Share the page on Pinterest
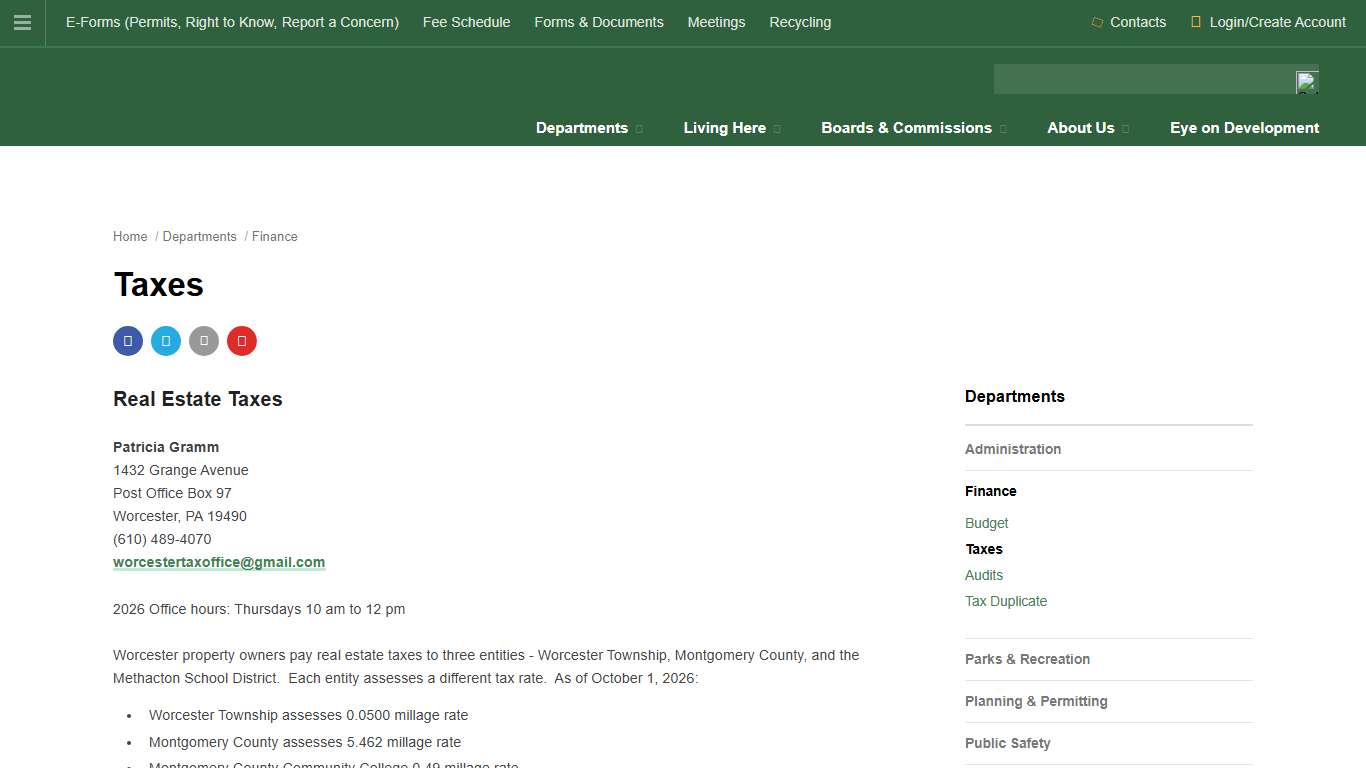This screenshot has height=768, width=1366. pyautogui.click(x=241, y=340)
